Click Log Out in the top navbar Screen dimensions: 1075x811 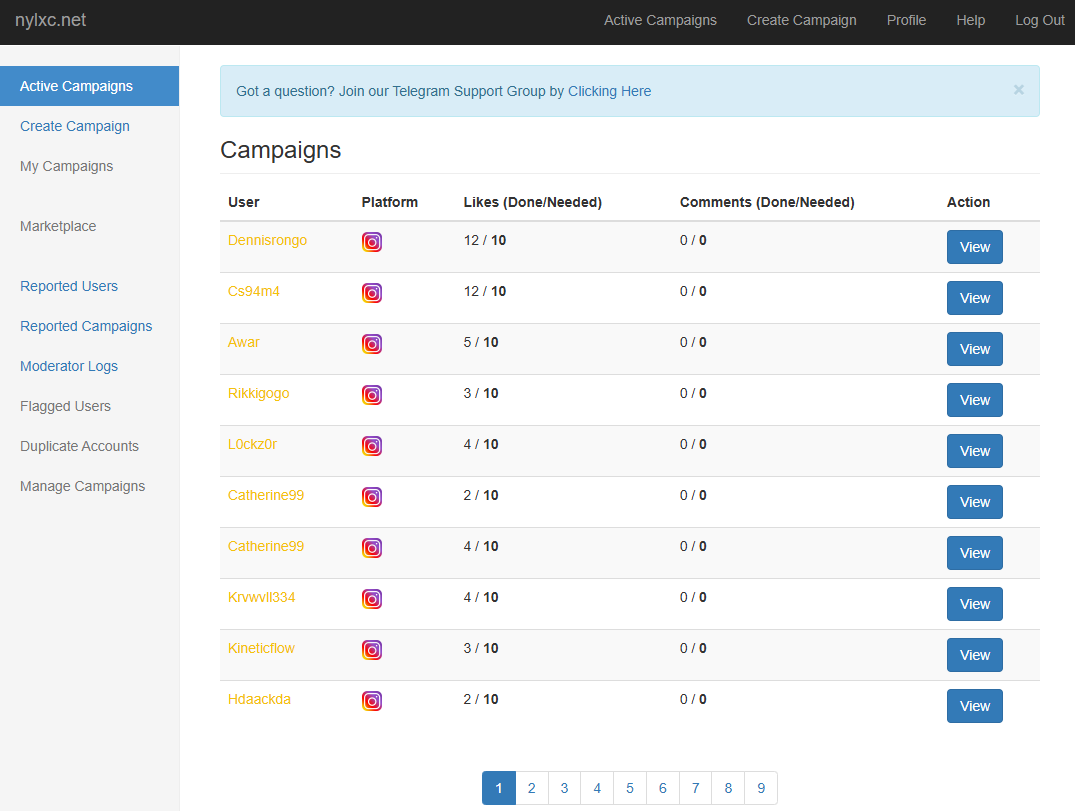(1039, 21)
